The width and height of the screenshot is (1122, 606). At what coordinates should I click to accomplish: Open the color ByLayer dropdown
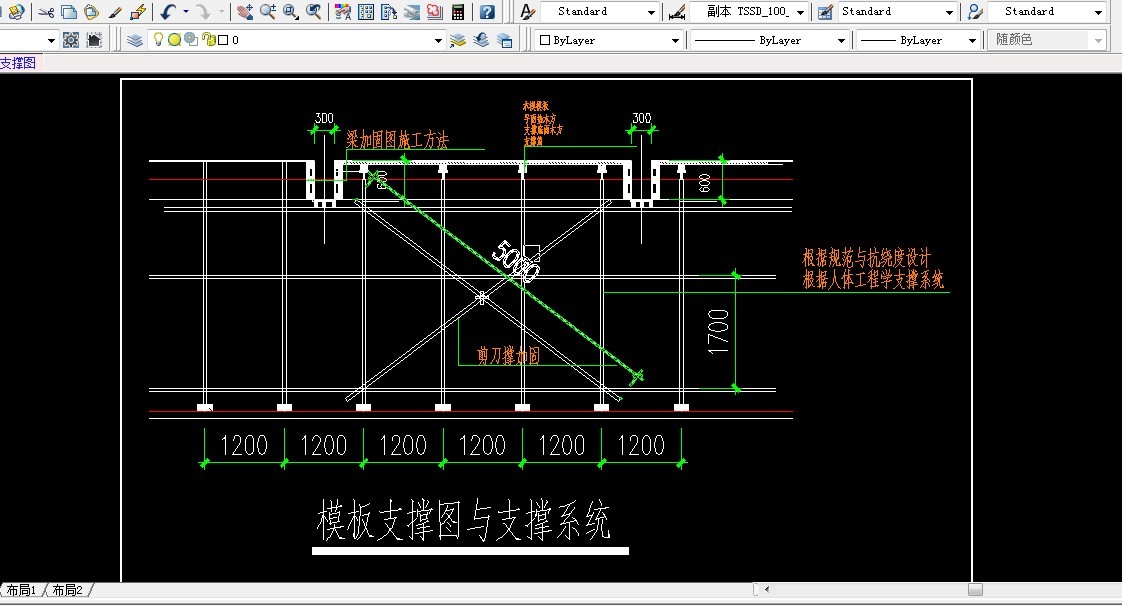click(675, 41)
